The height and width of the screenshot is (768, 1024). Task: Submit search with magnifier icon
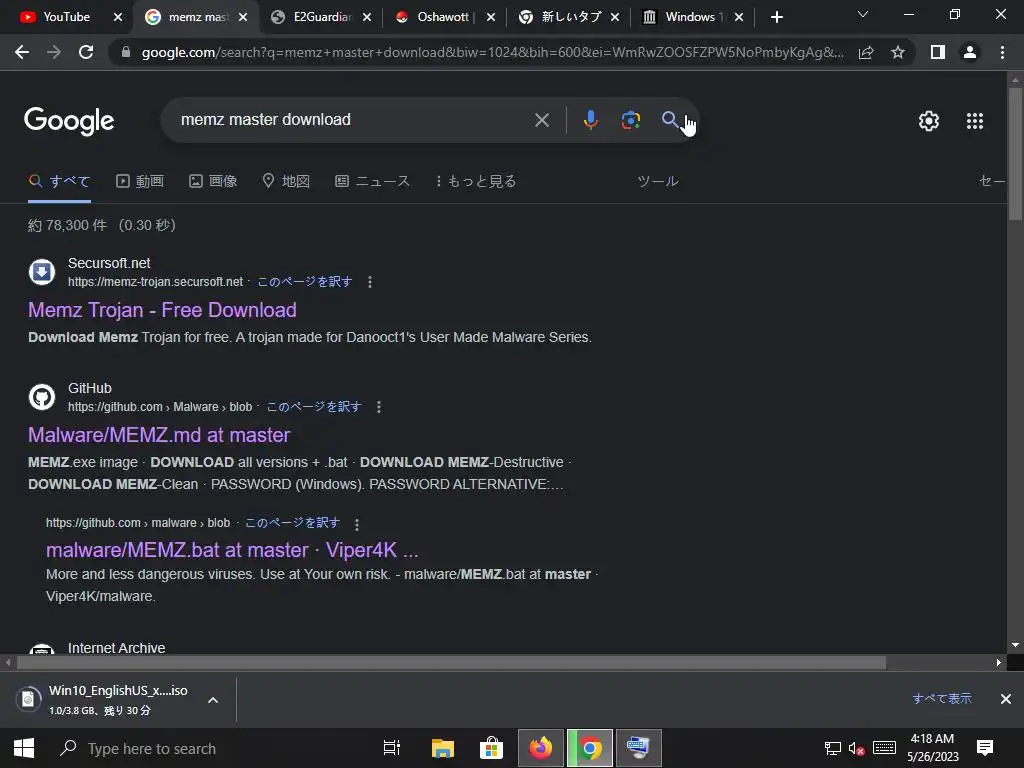[x=670, y=120]
